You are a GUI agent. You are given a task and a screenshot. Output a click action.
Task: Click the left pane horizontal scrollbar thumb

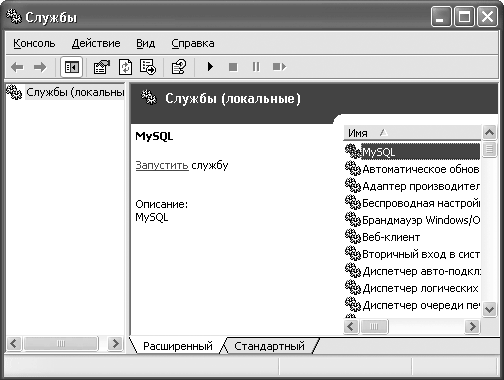(61, 343)
